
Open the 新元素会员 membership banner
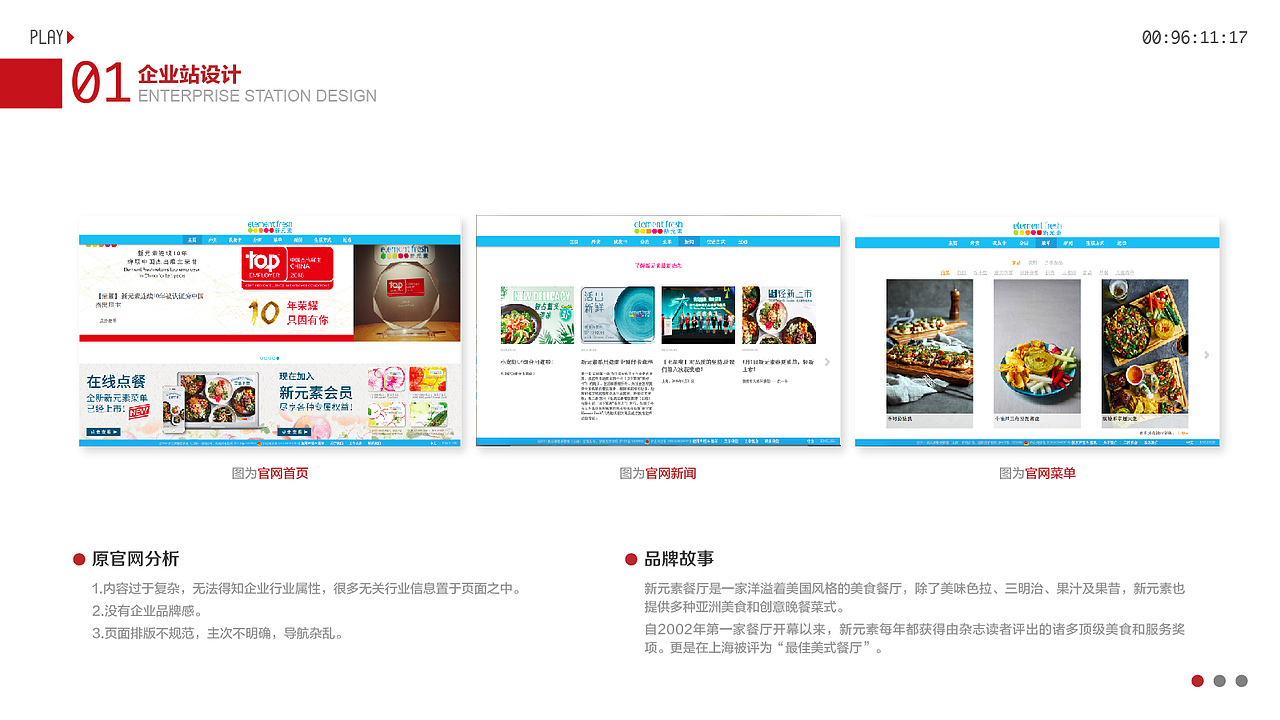click(366, 403)
